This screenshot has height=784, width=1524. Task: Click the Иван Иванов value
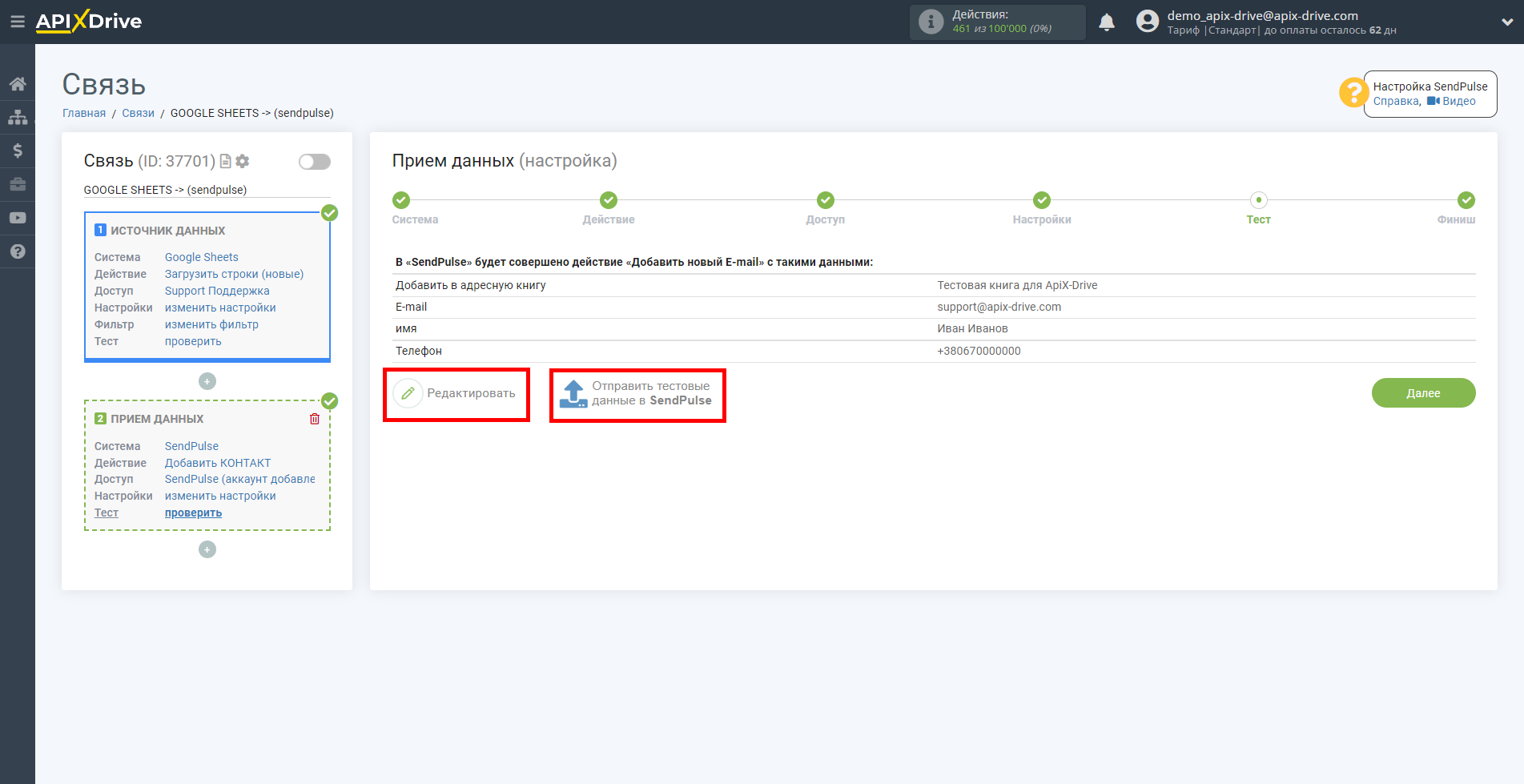pos(972,328)
